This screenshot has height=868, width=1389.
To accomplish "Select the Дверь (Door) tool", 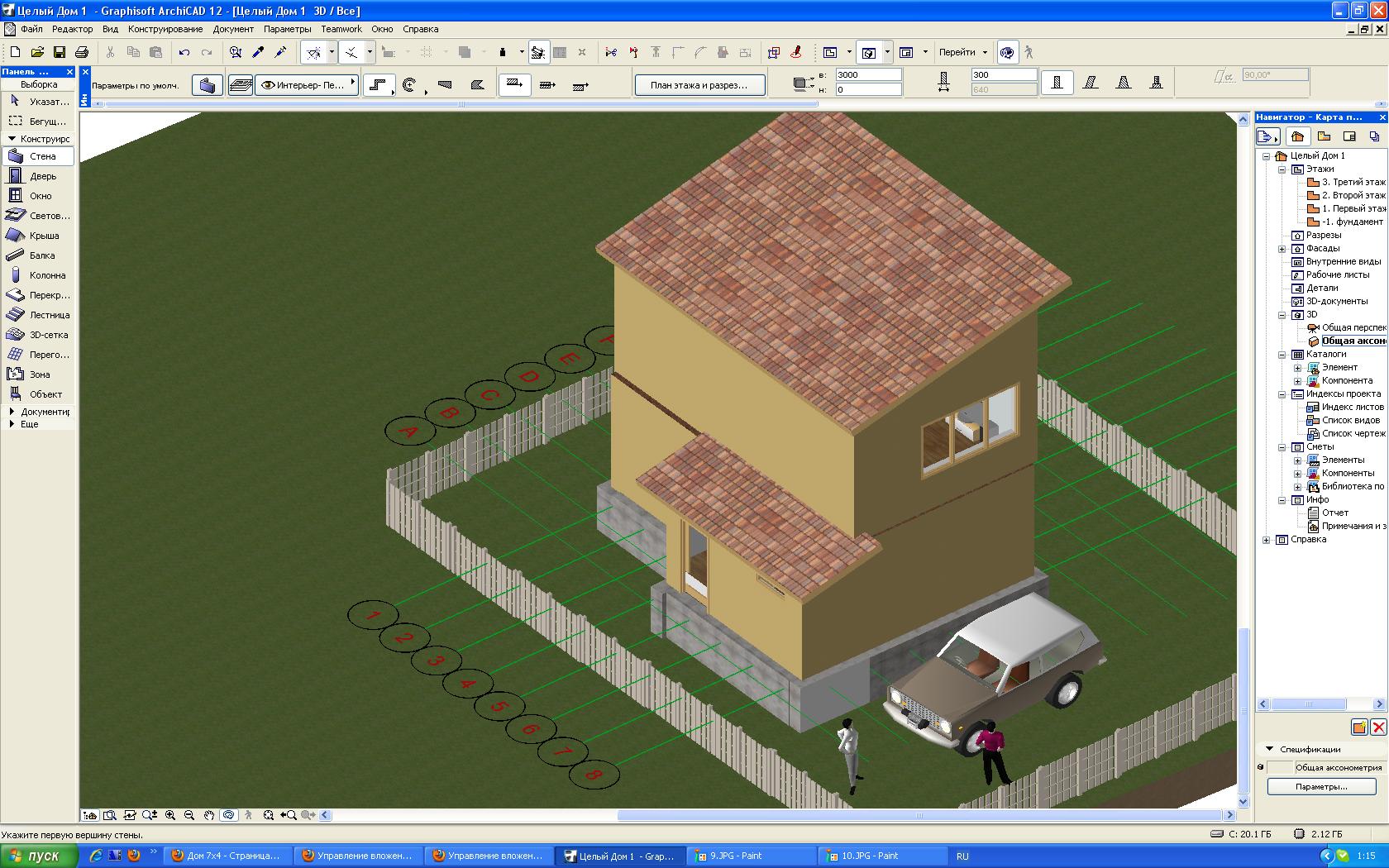I will [x=38, y=176].
